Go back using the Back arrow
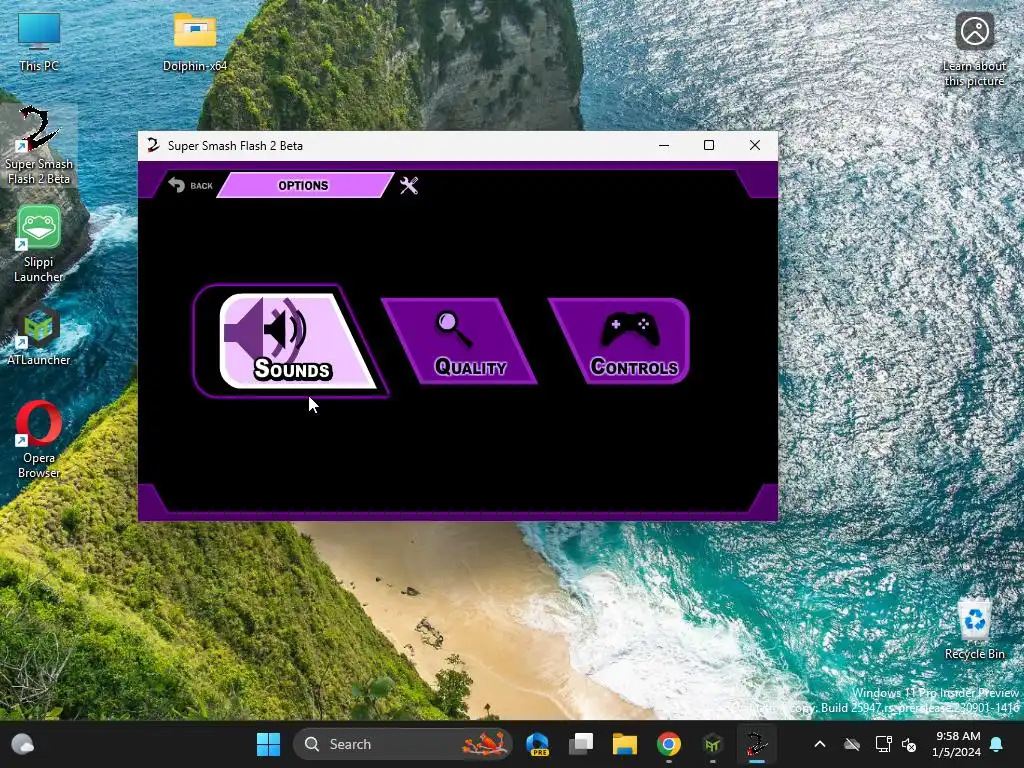Viewport: 1024px width, 768px height. point(190,185)
